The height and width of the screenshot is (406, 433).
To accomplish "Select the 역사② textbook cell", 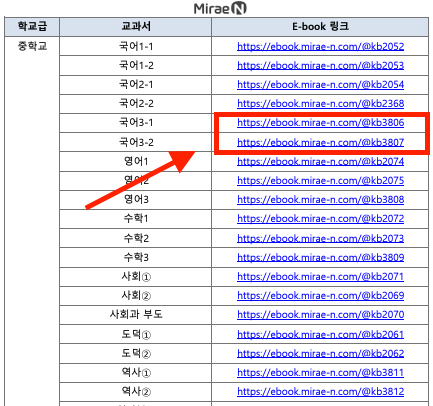I will click(136, 391).
